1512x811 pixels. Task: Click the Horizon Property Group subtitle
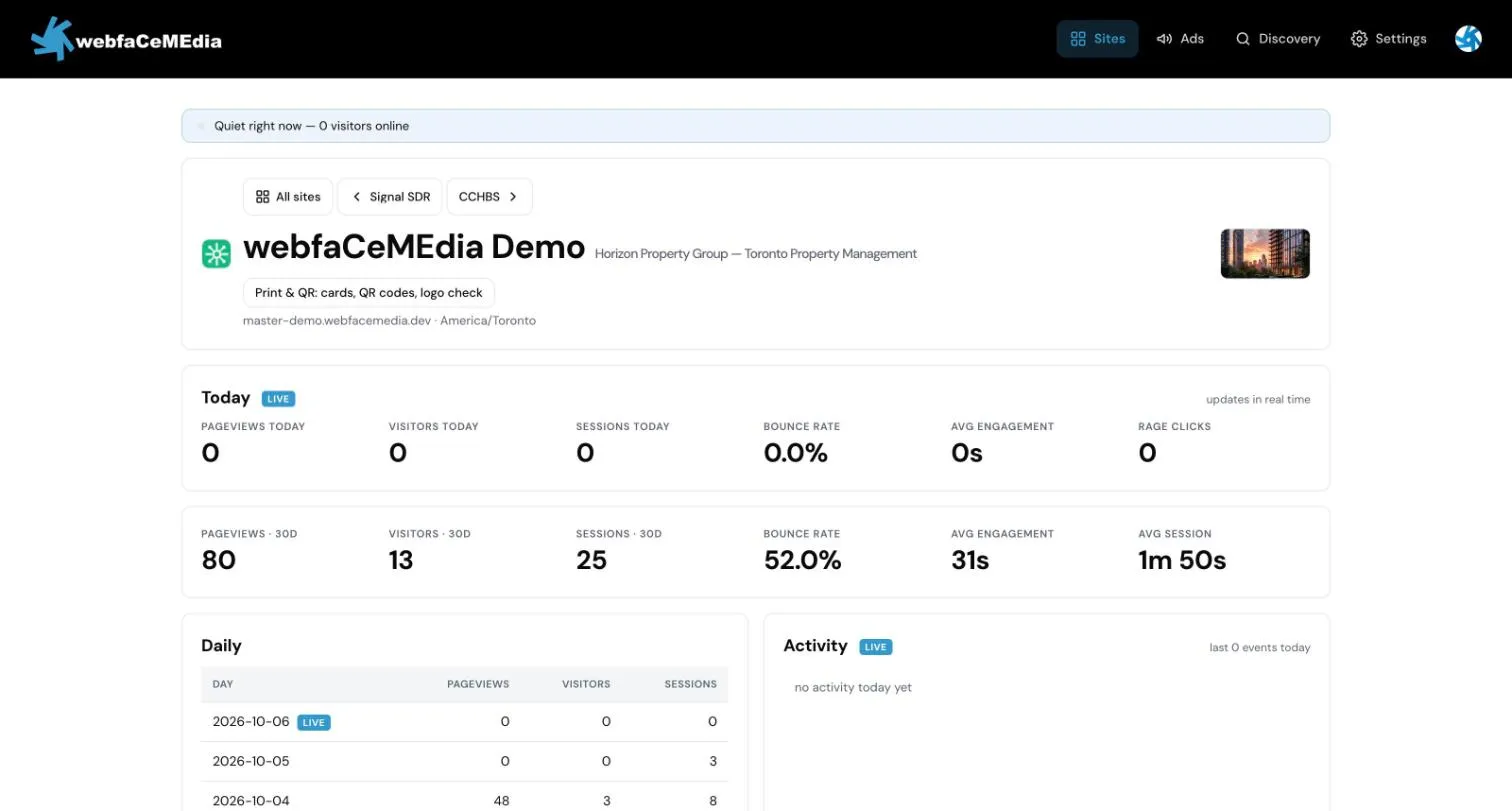click(x=756, y=254)
